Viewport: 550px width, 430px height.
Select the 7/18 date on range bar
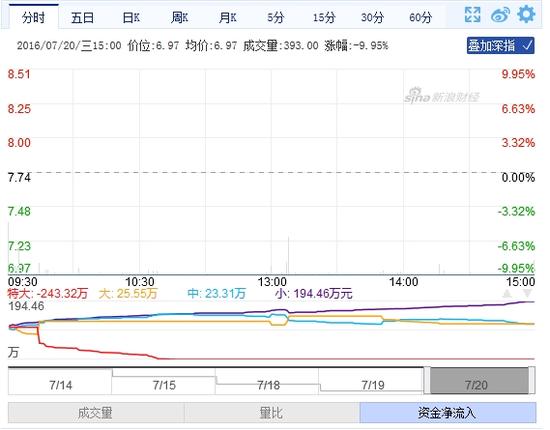[268, 385]
